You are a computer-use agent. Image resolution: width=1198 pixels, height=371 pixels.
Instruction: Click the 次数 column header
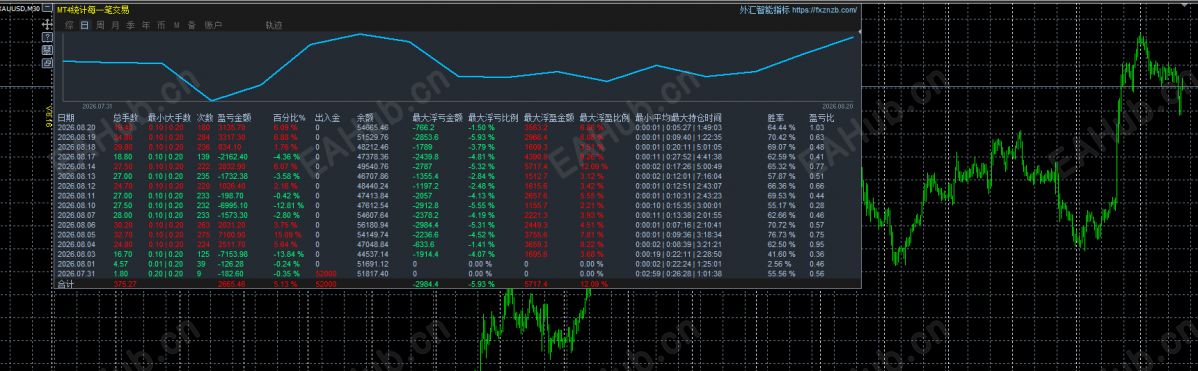pyautogui.click(x=205, y=118)
